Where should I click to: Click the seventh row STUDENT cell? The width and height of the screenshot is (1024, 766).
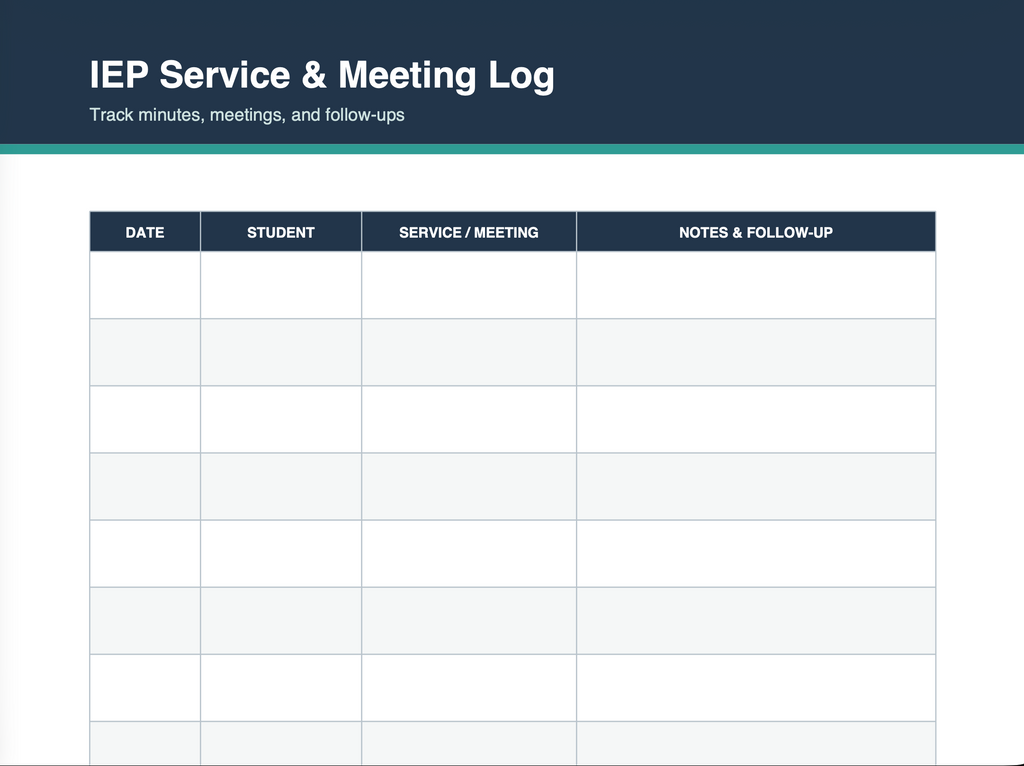pyautogui.click(x=281, y=688)
